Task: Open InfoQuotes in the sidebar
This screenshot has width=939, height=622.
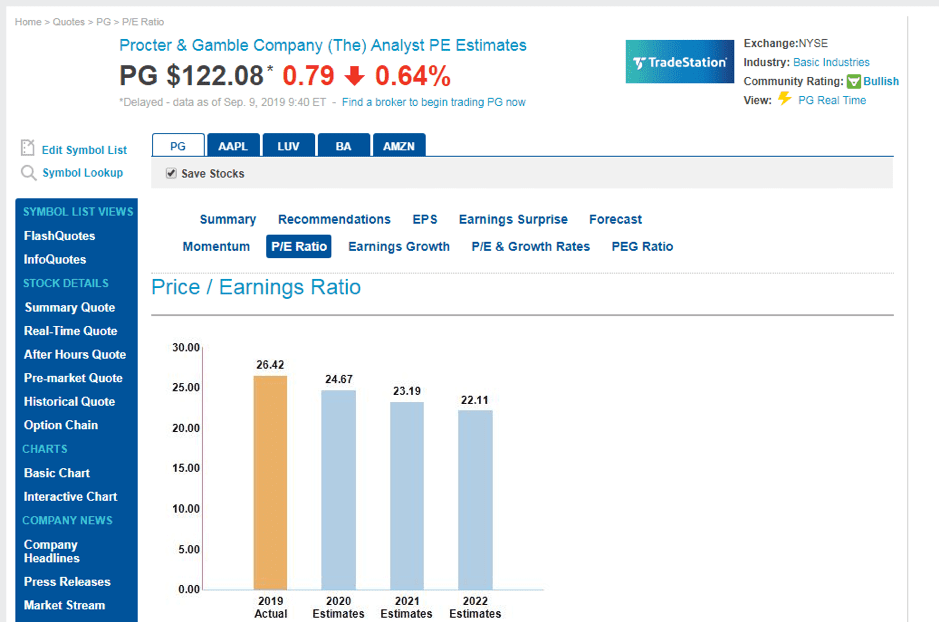Action: point(55,259)
